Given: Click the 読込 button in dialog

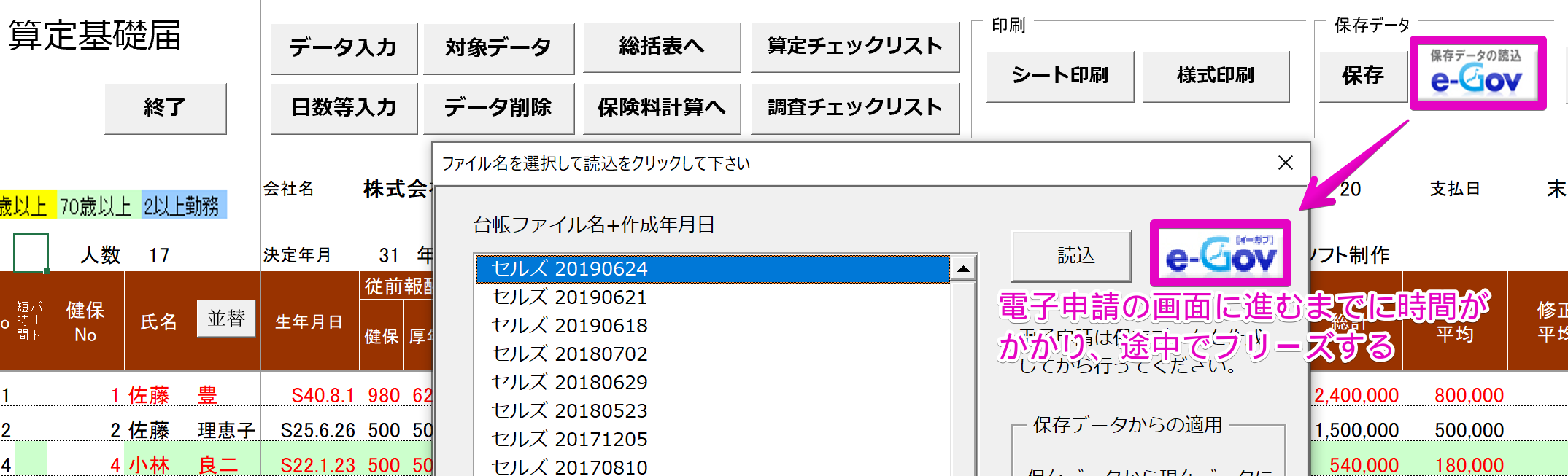Looking at the screenshot, I should (x=1072, y=256).
